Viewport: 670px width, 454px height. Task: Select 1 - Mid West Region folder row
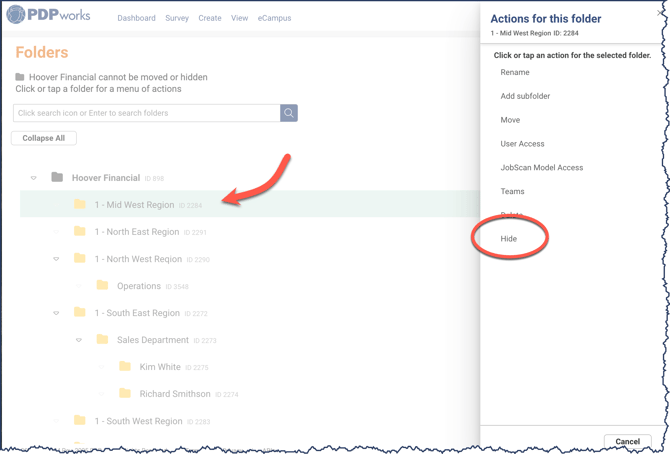(250, 204)
